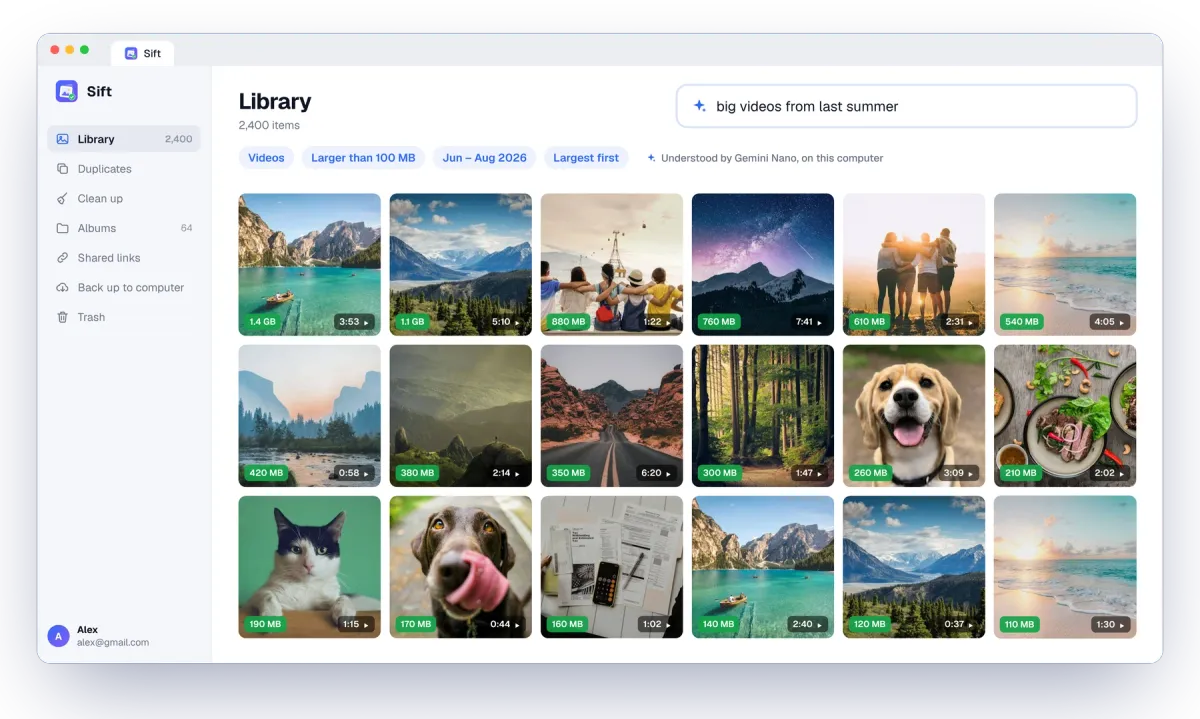Screen dimensions: 1200x719
Task: Click the Alex avatar circle
Action: pyautogui.click(x=58, y=636)
